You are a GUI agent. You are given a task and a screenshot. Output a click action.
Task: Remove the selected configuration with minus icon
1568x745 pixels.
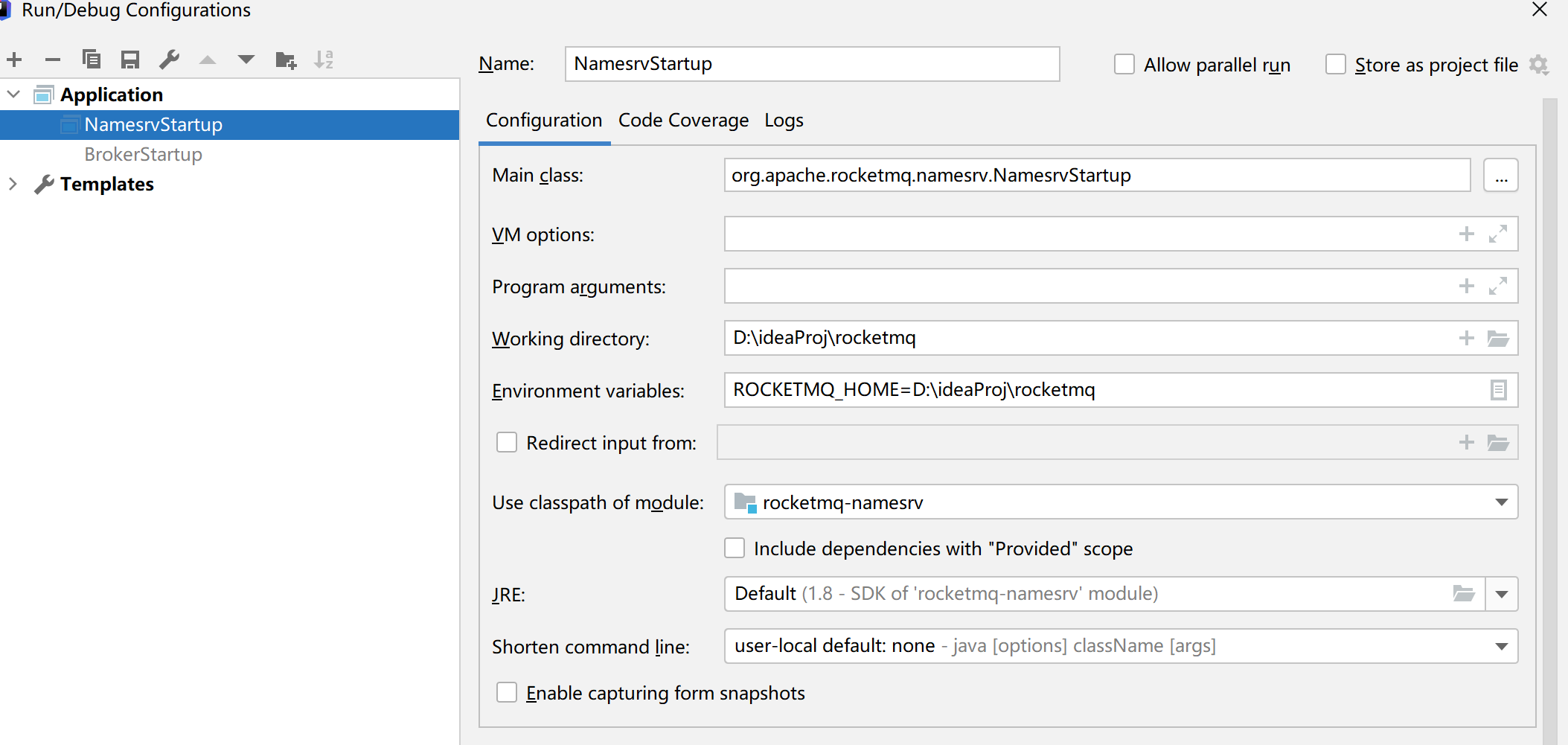(x=53, y=60)
